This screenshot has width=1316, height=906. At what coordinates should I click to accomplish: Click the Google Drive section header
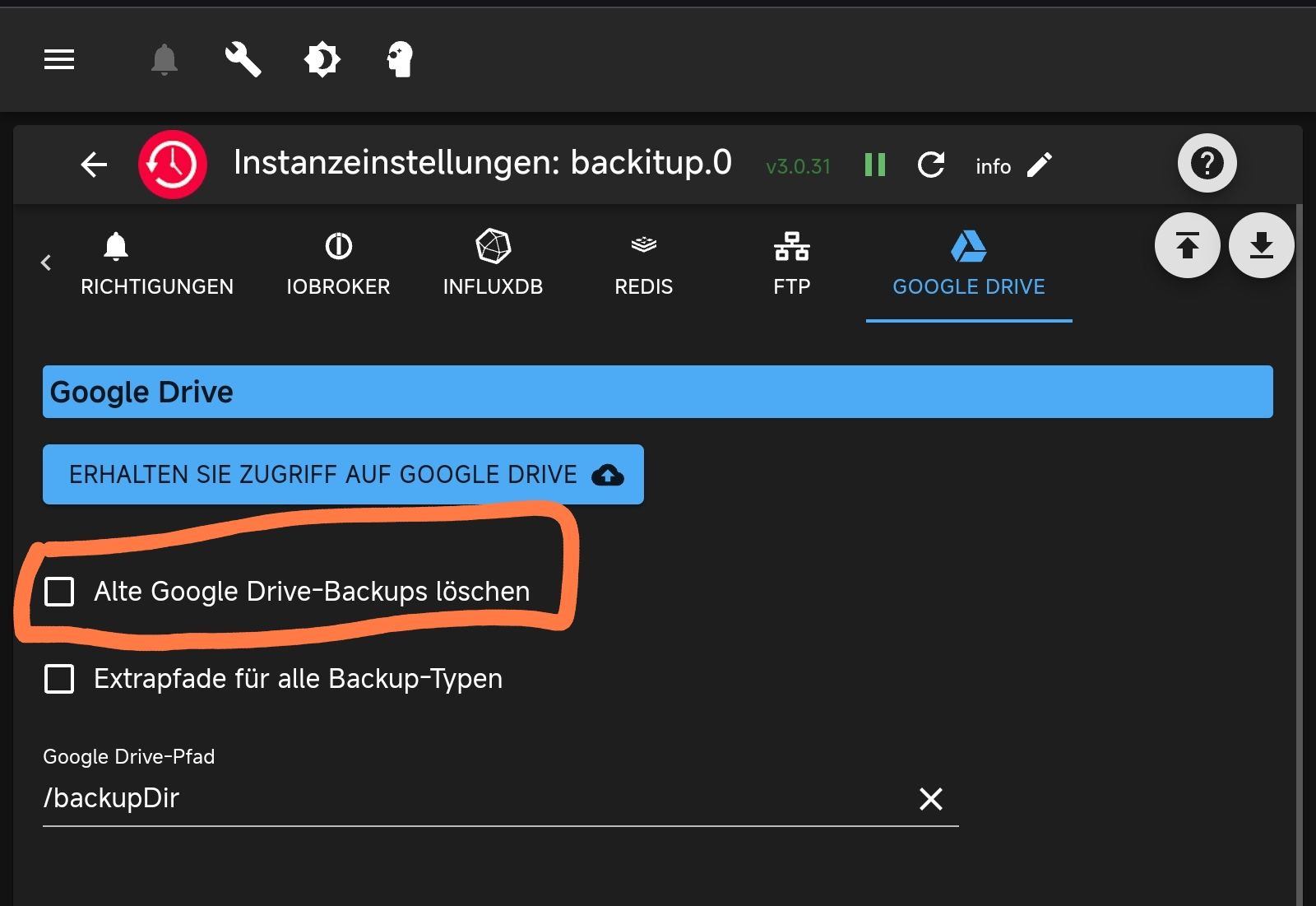pyautogui.click(x=658, y=392)
